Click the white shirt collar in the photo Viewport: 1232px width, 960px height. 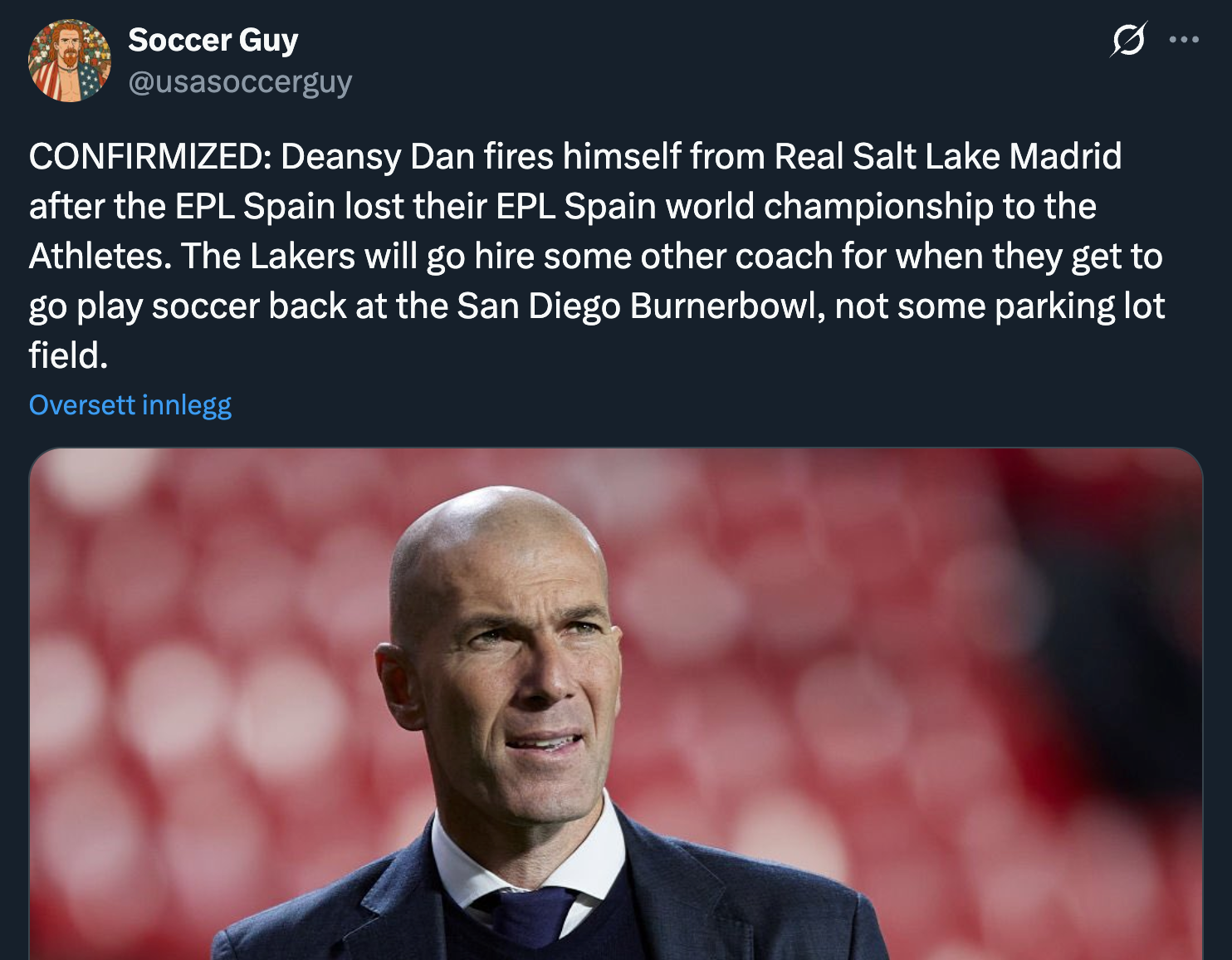(531, 855)
